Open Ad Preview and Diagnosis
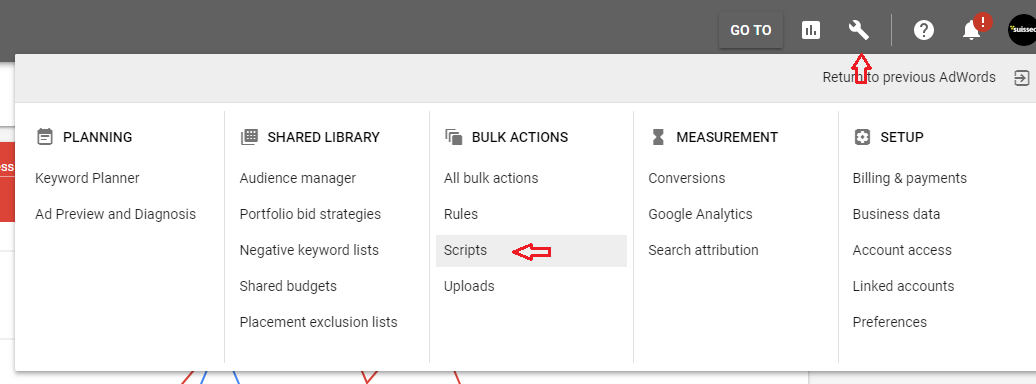Image resolution: width=1036 pixels, height=384 pixels. coord(116,214)
